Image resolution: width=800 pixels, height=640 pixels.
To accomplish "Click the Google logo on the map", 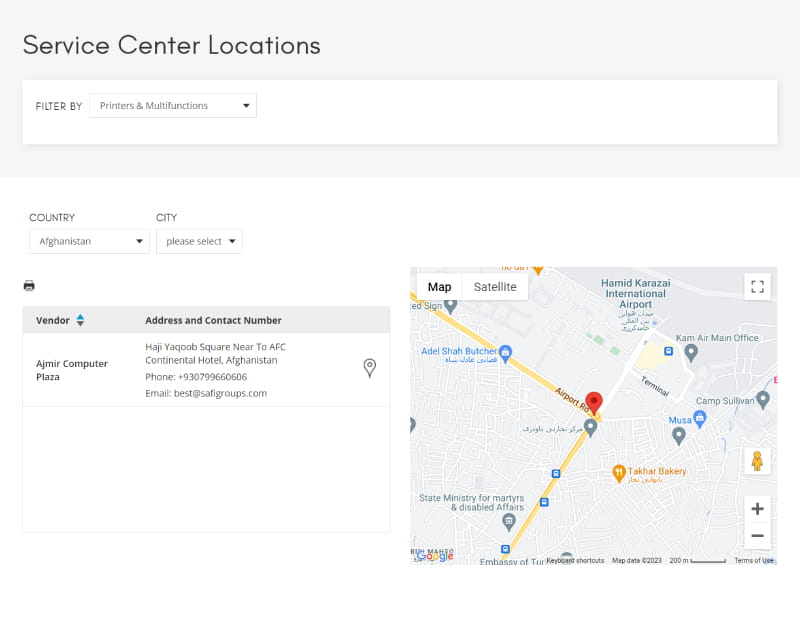I will [x=434, y=557].
